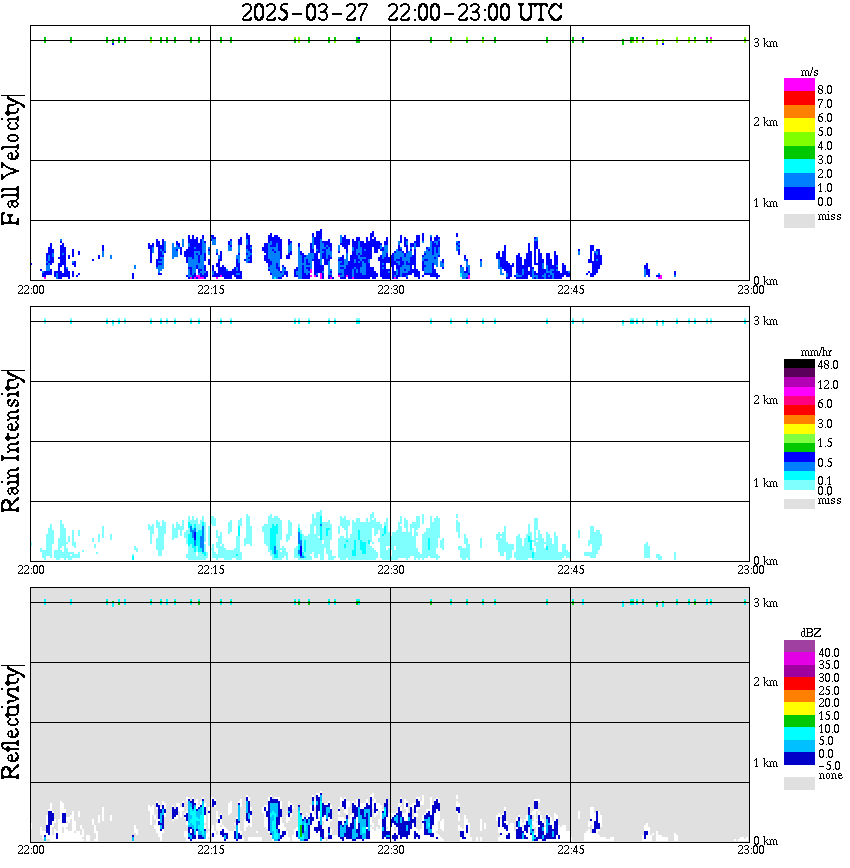Click 1 km height label on Fall Velocity panel
This screenshot has width=850, height=868.
tap(766, 203)
